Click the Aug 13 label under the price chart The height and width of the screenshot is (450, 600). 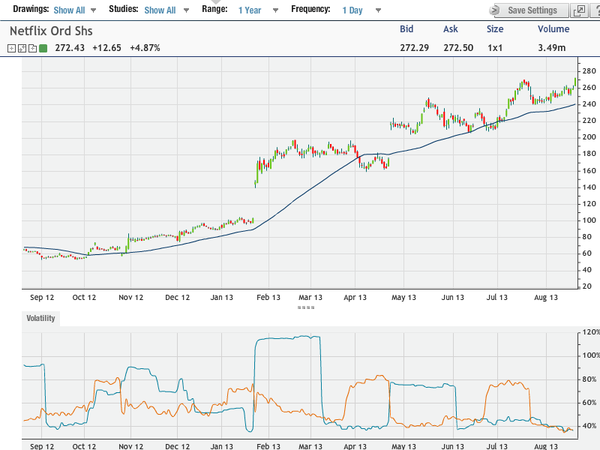546,297
